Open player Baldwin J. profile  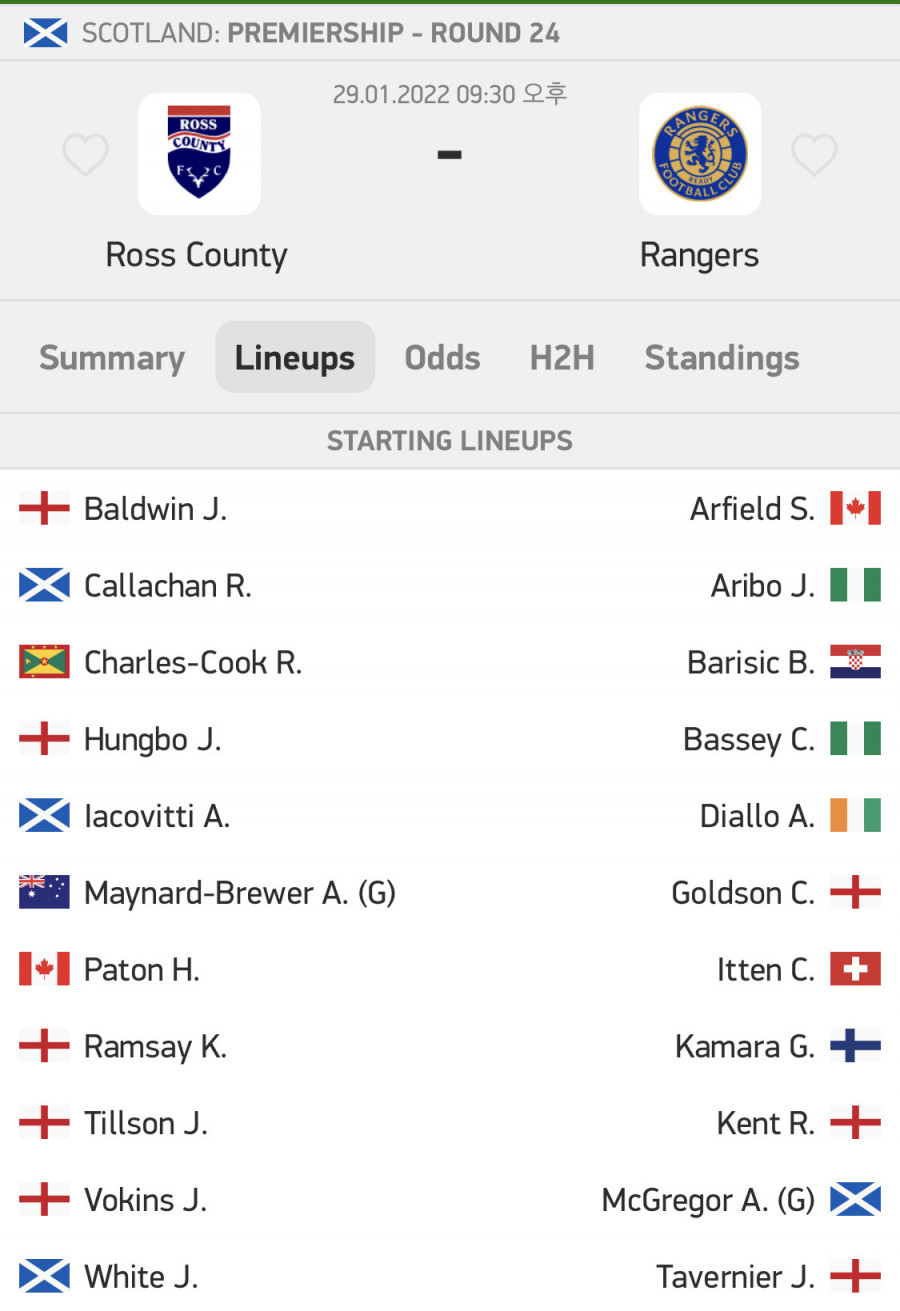coord(155,509)
